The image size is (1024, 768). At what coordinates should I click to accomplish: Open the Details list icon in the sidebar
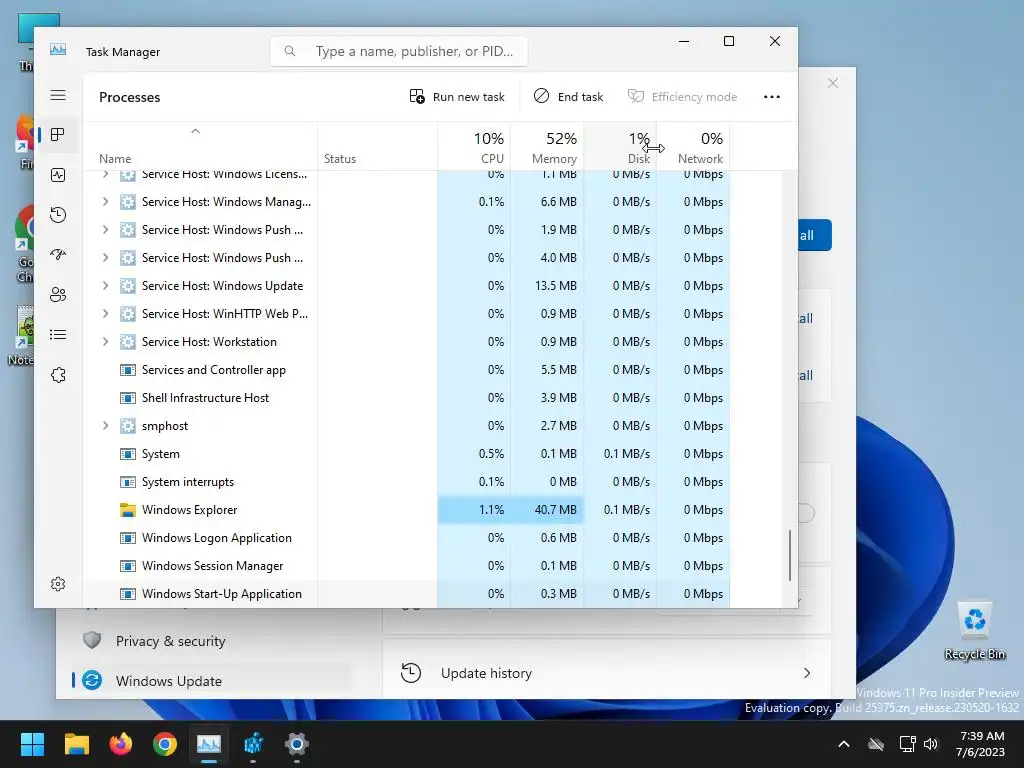(58, 335)
